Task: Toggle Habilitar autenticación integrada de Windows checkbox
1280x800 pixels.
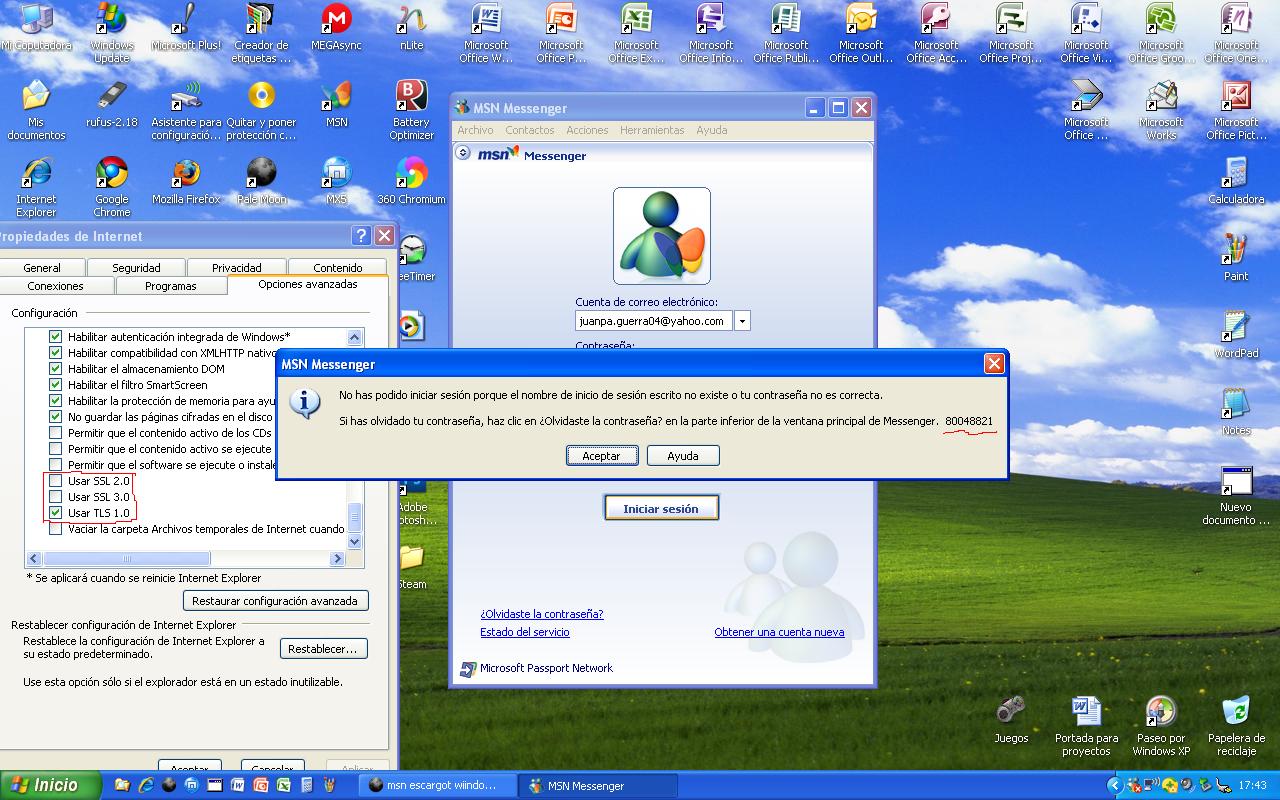Action: (x=56, y=337)
